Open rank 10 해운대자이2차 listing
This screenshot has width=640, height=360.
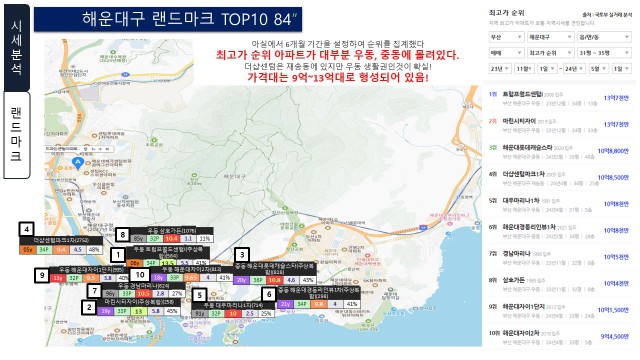[559, 337]
